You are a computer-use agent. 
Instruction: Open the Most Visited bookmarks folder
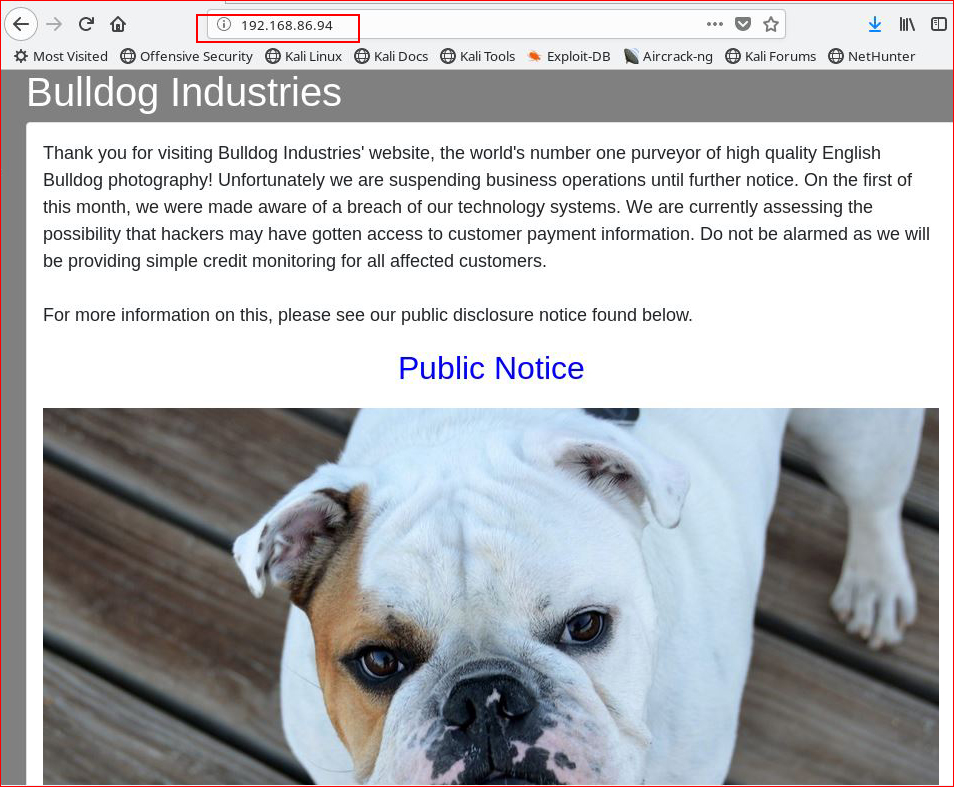point(61,57)
